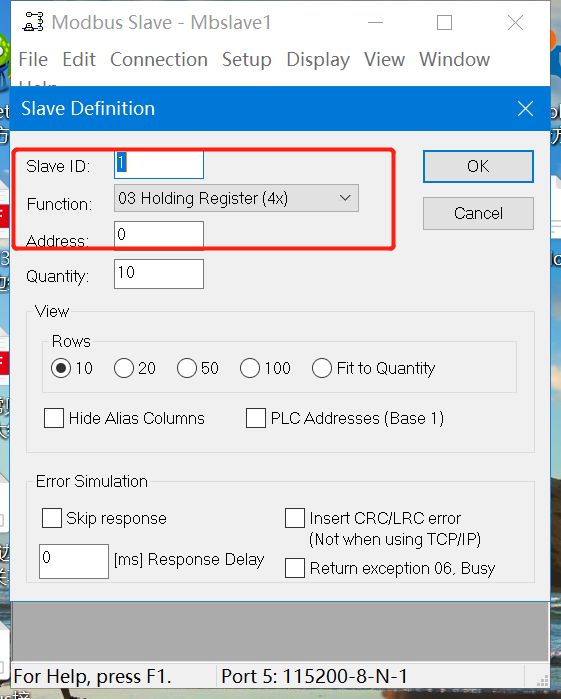Click the Cancel button
Screen dimensions: 561x699
coord(478,214)
